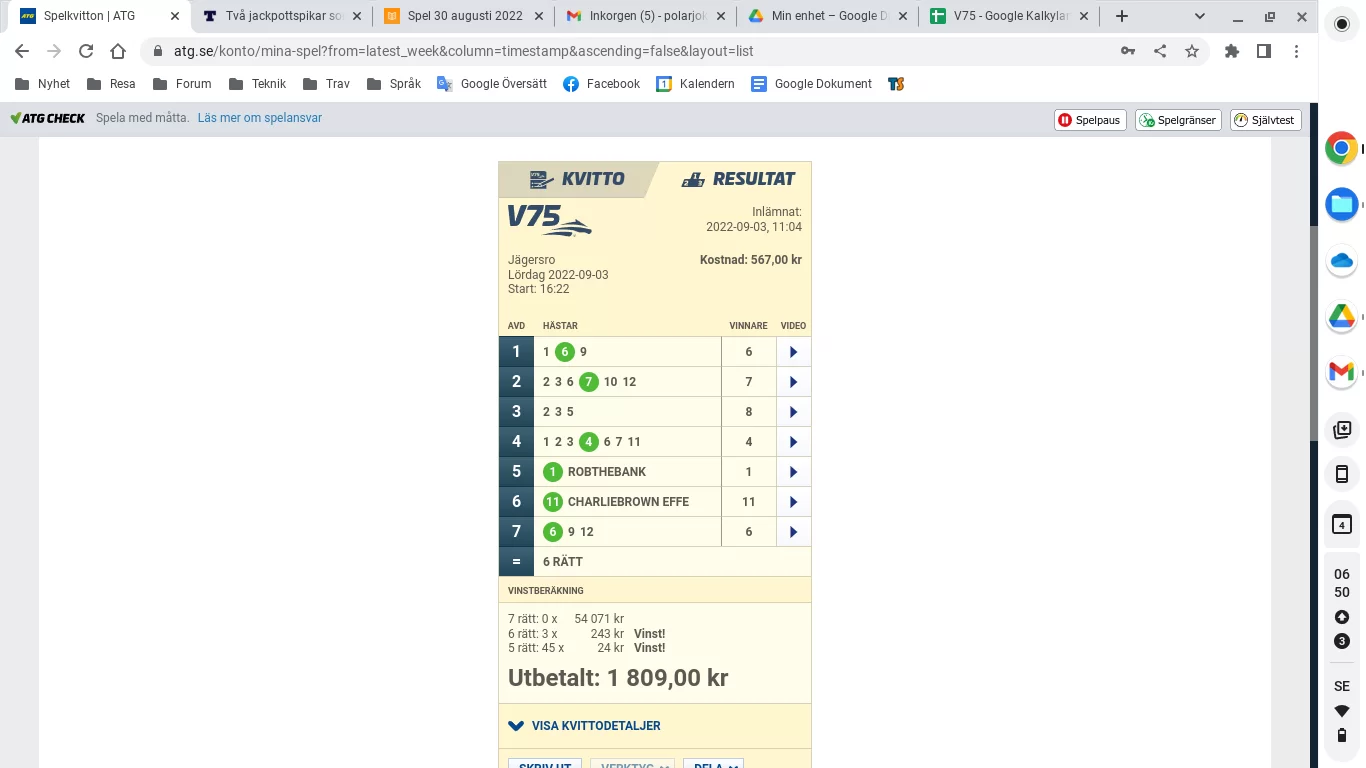This screenshot has height=768, width=1366.
Task: Click the ATG CHECK logo
Action: pyautogui.click(x=47, y=117)
